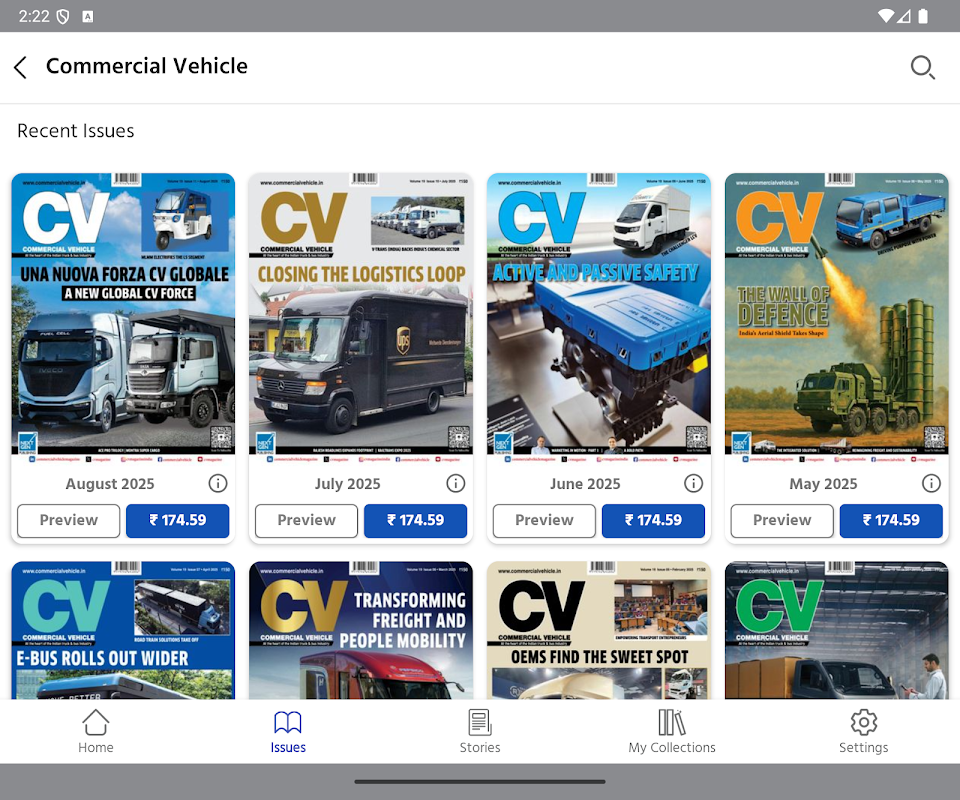Image resolution: width=960 pixels, height=800 pixels.
Task: Tap the back arrow beside Commercial Vehicle
Action: tap(20, 67)
